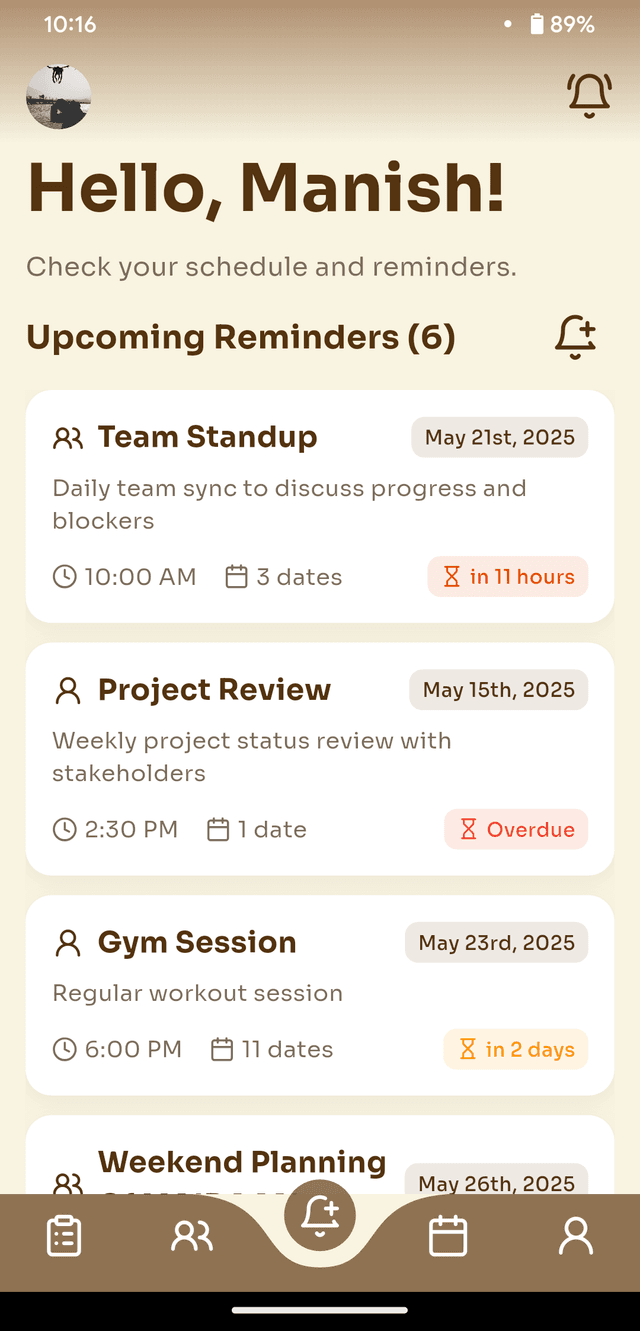The image size is (640, 1331).
Task: Open the calendar tab icon in bottom navigation
Action: pyautogui.click(x=448, y=1235)
